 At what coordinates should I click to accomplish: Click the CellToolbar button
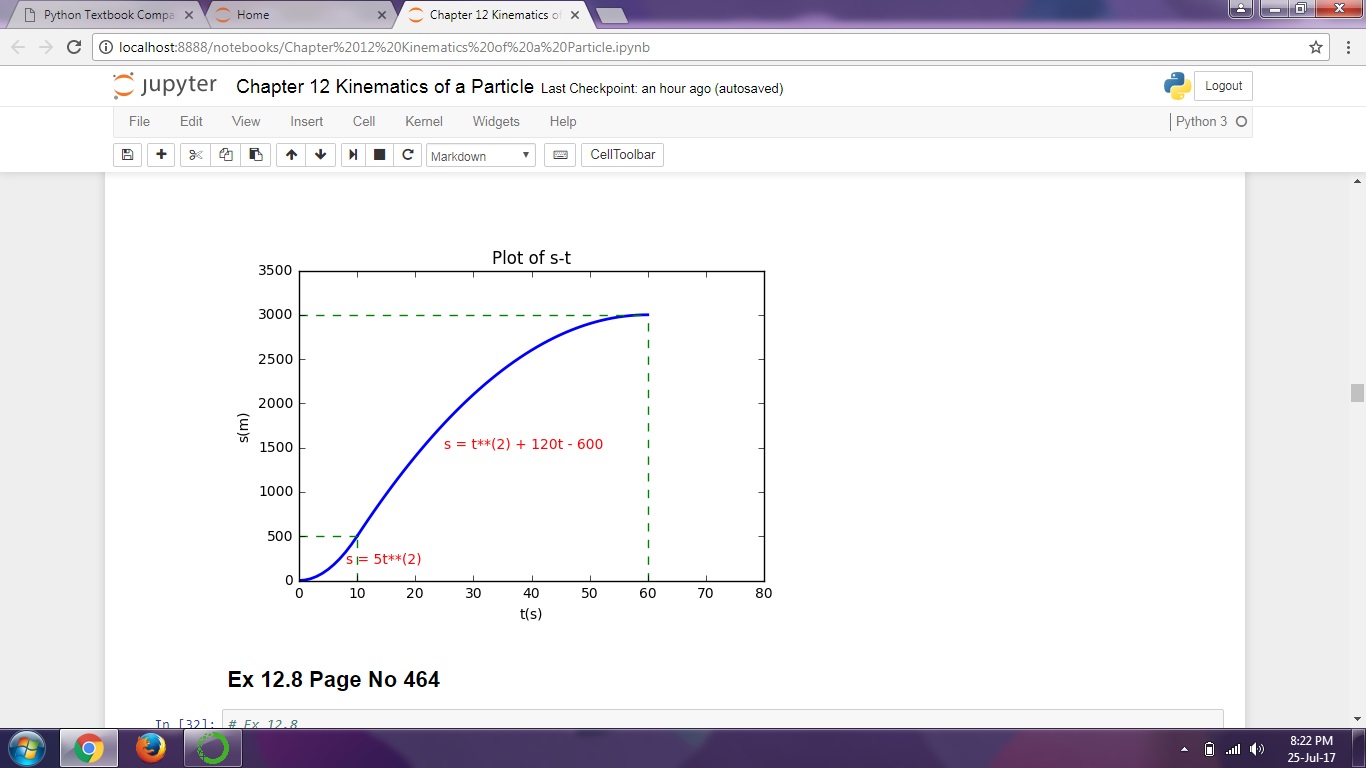click(622, 155)
